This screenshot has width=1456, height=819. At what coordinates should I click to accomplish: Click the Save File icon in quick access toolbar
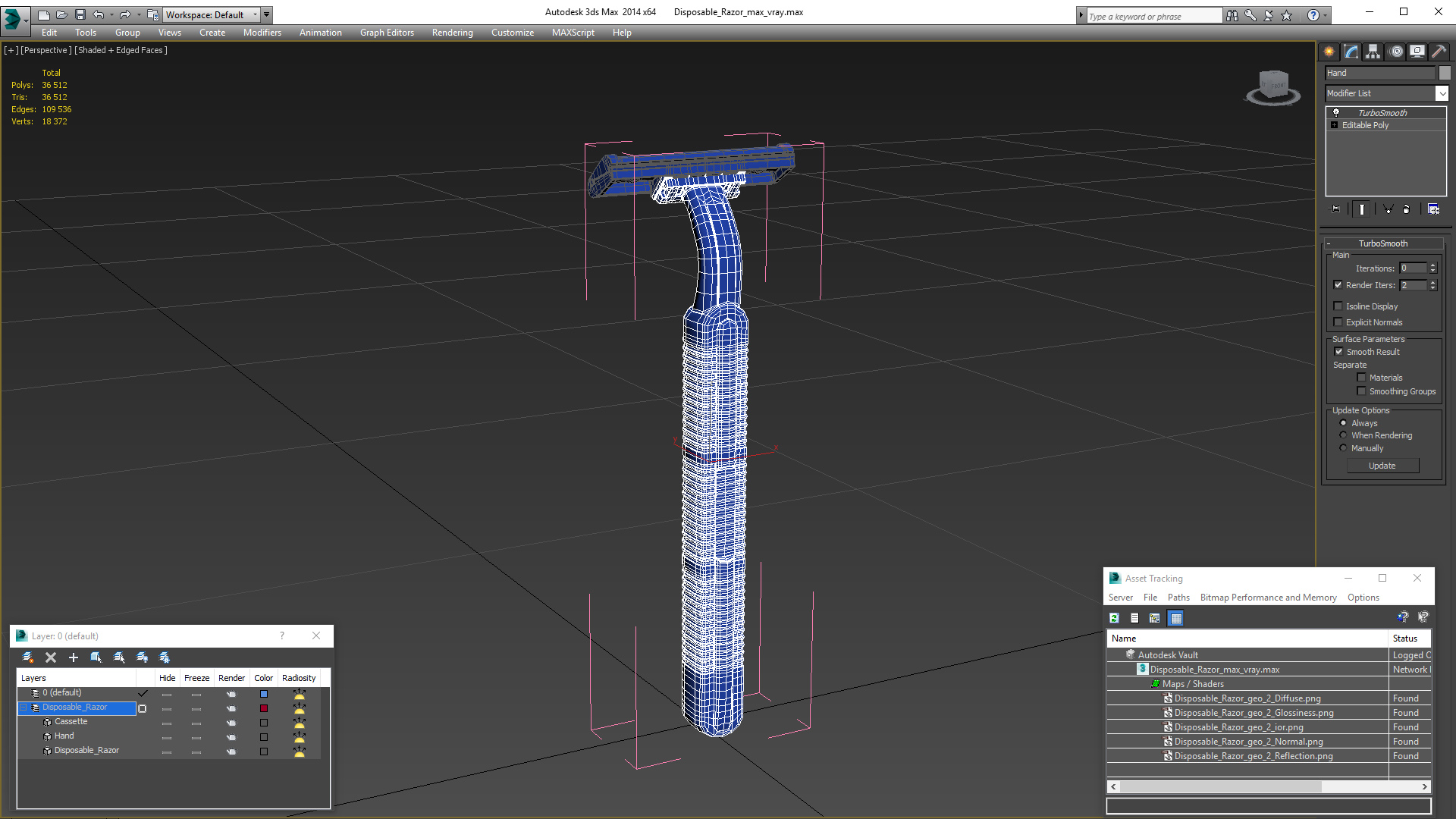point(80,14)
